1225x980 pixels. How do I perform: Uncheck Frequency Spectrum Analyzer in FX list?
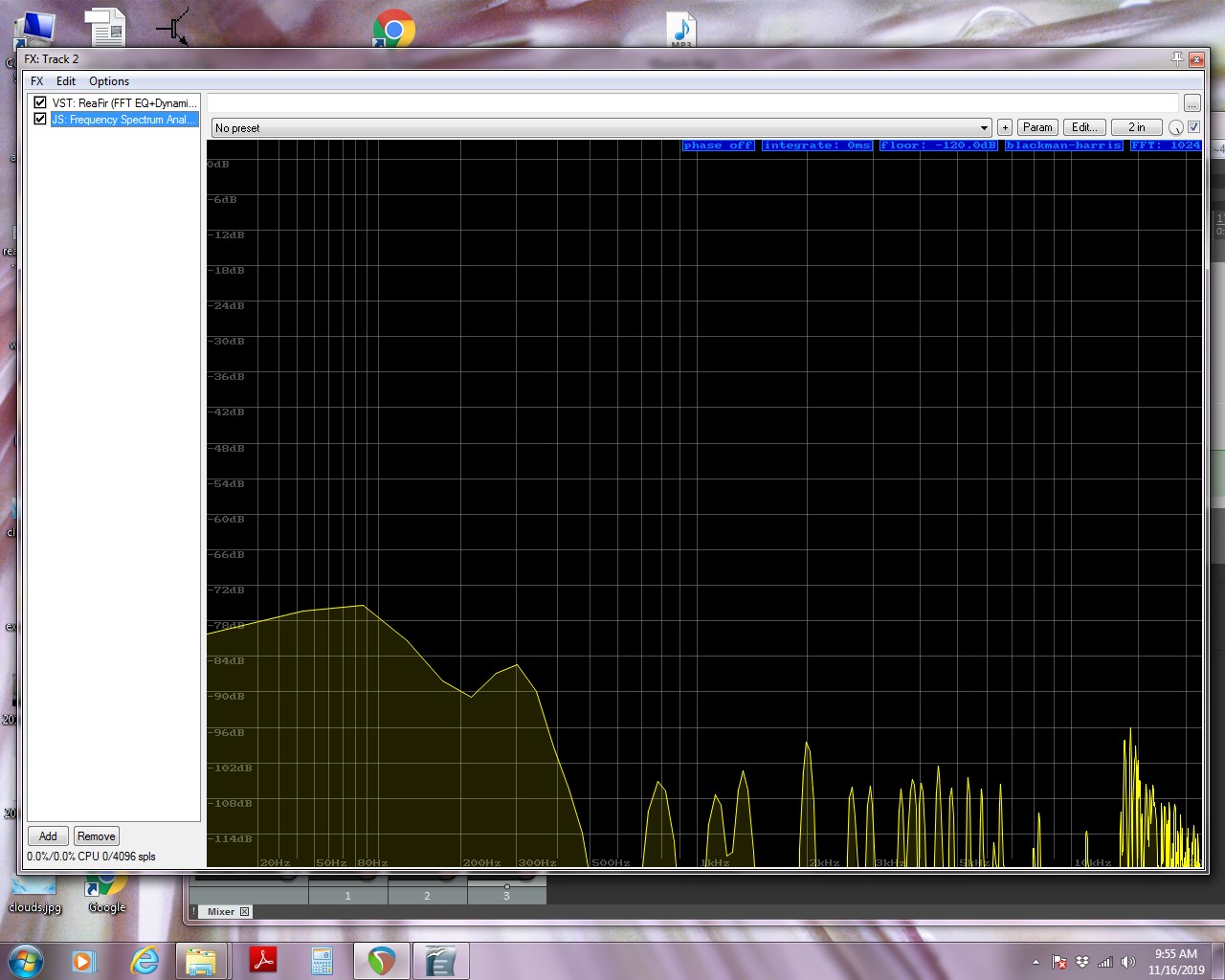tap(40, 120)
